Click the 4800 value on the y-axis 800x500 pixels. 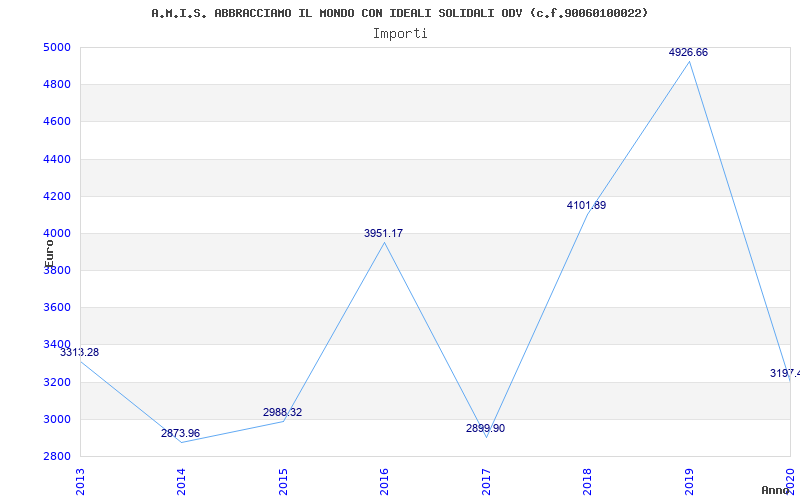tap(57, 85)
